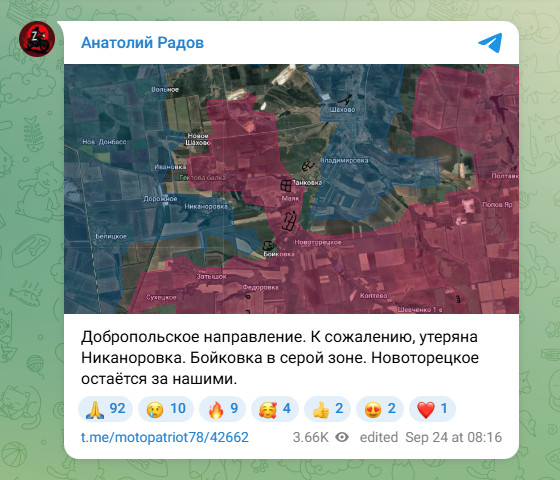The image size is (560, 480).
Task: Click the red heart reaction with 1
Action: [432, 409]
